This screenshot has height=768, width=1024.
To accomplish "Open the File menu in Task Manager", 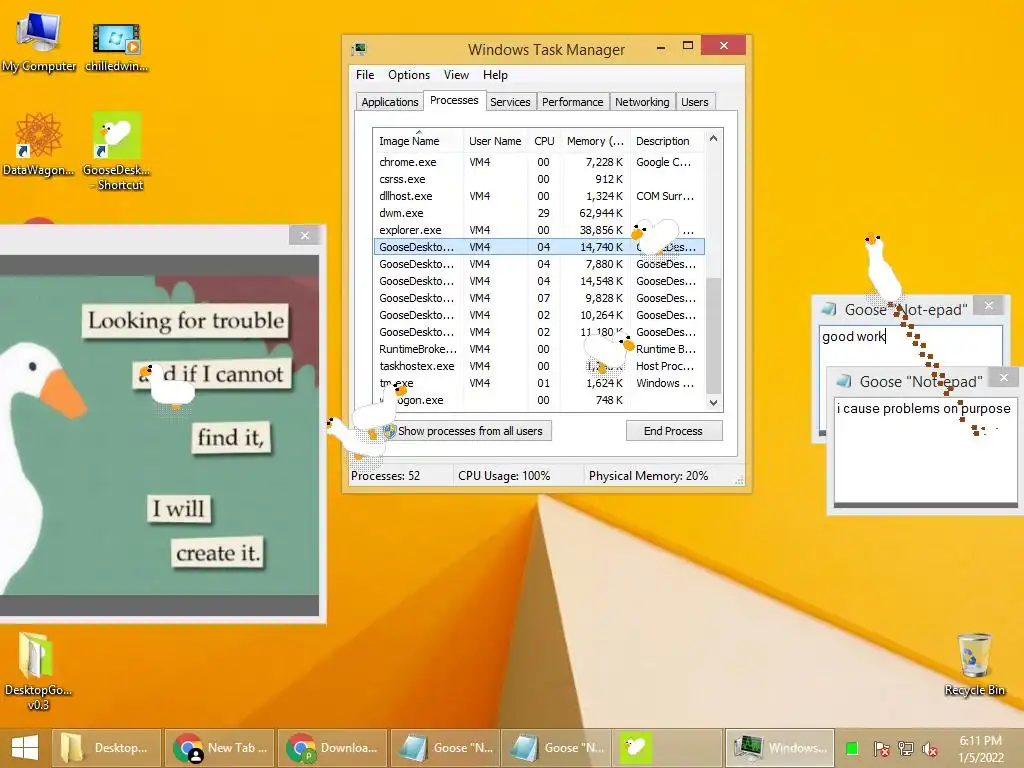I will pyautogui.click(x=365, y=74).
